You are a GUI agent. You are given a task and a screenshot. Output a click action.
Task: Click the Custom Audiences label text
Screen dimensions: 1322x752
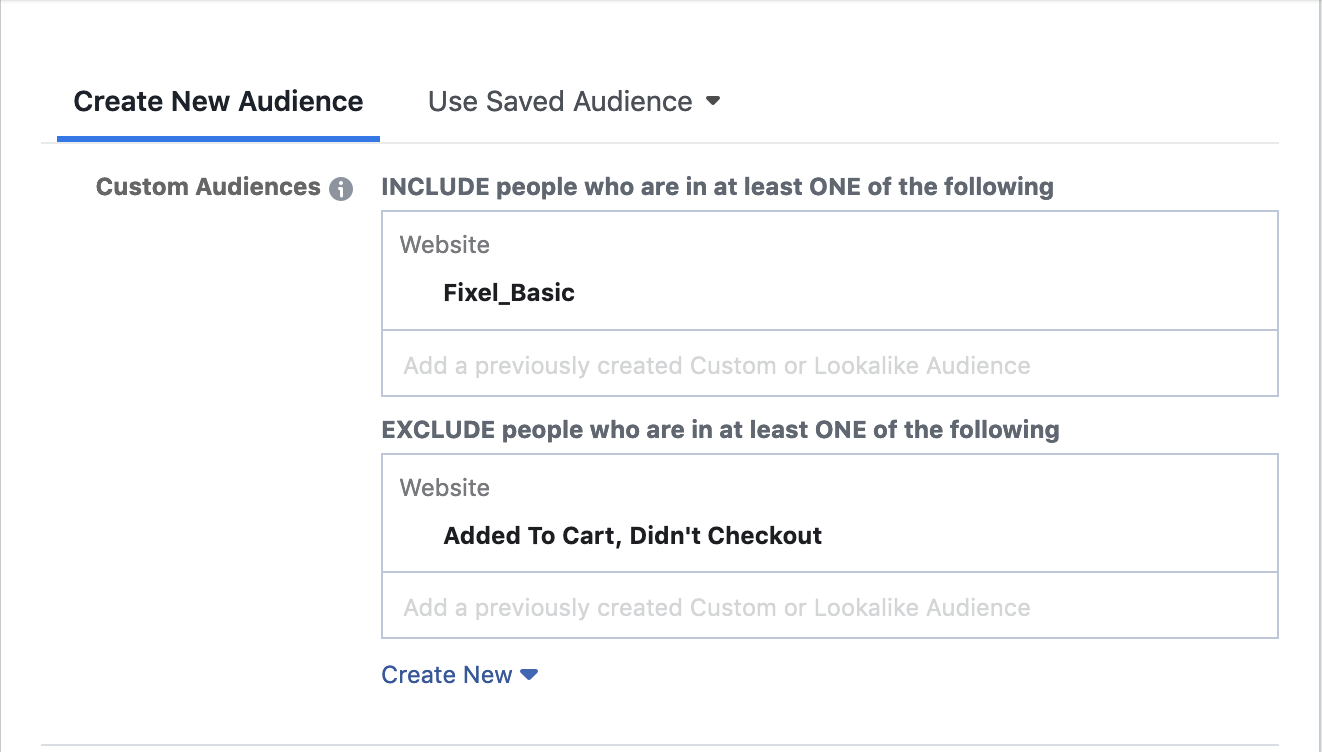(x=207, y=187)
